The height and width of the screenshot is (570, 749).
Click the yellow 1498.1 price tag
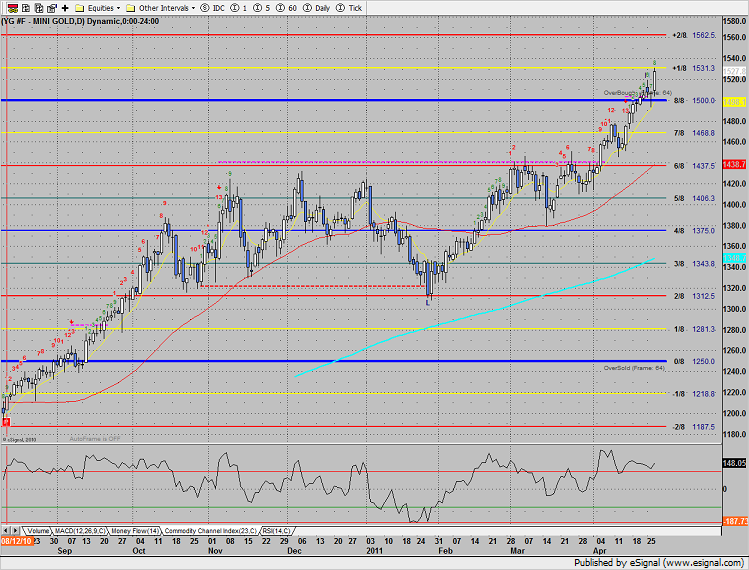pyautogui.click(x=734, y=102)
